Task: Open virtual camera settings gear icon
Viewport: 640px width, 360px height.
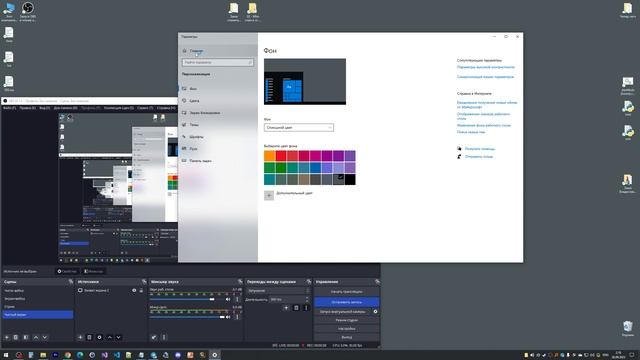Action: [376, 311]
